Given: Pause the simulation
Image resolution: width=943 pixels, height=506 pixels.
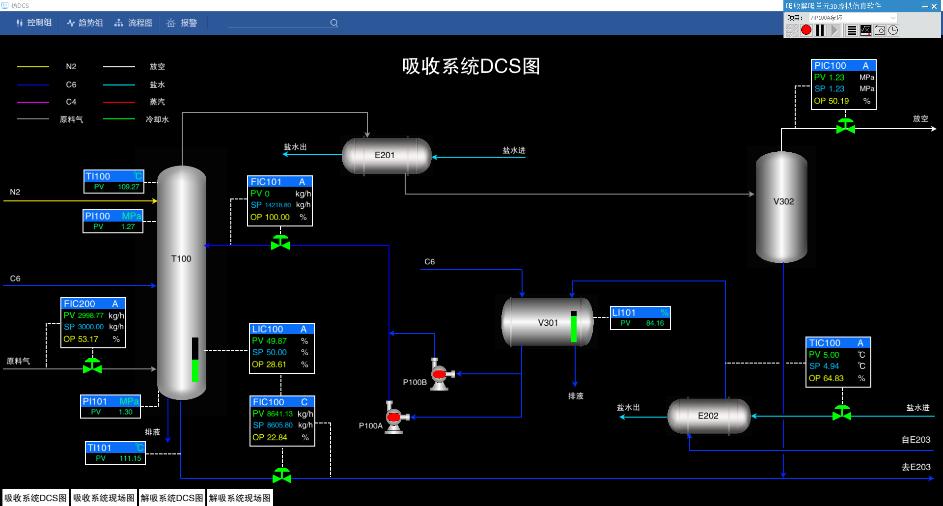Looking at the screenshot, I should point(820,30).
